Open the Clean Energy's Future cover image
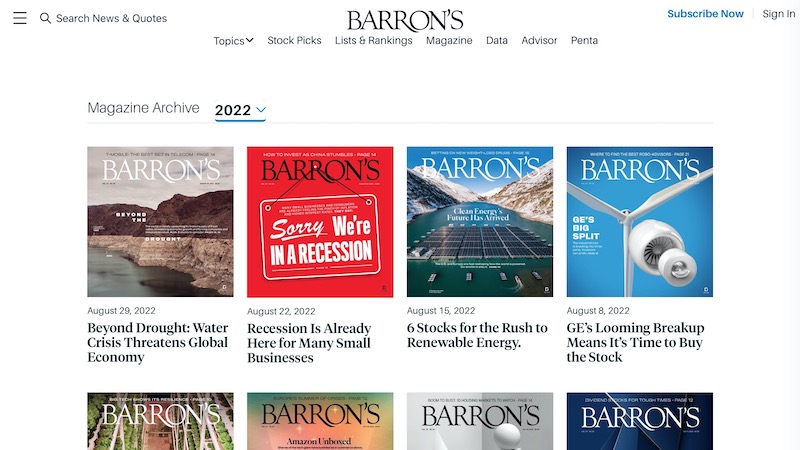The height and width of the screenshot is (450, 800). coord(480,222)
